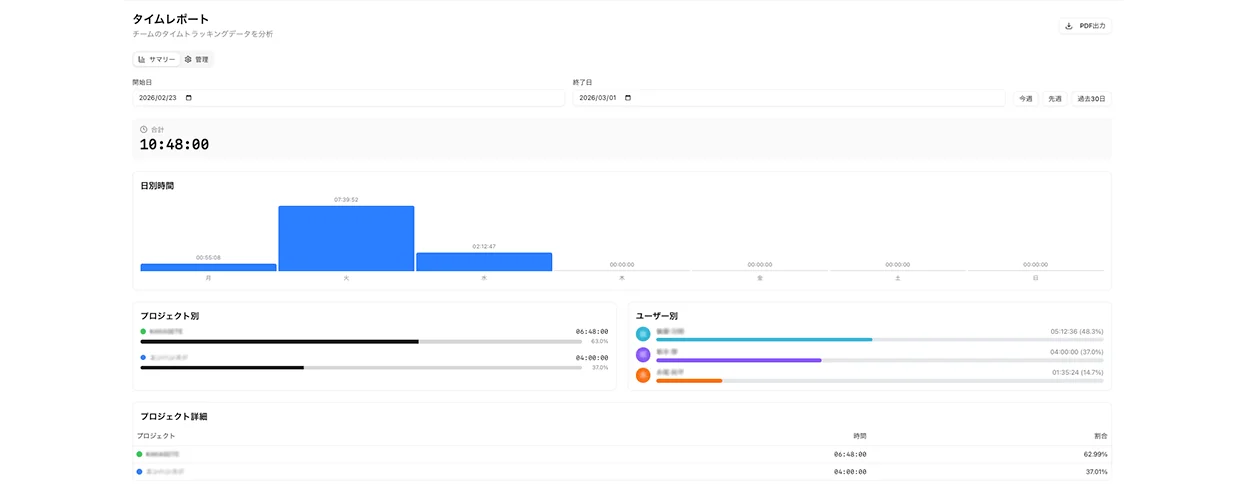Click the PDF出力 download button
Image resolution: width=1233 pixels, height=491 pixels.
1085,26
